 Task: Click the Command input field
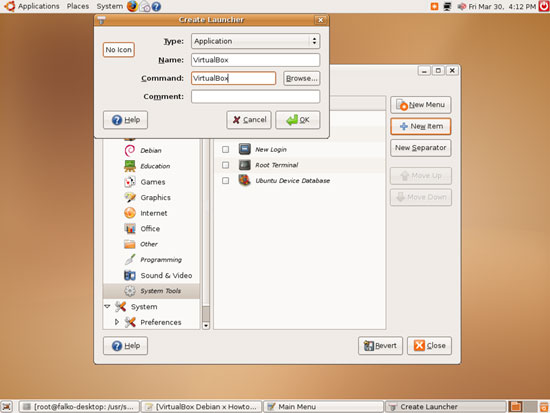(x=233, y=78)
